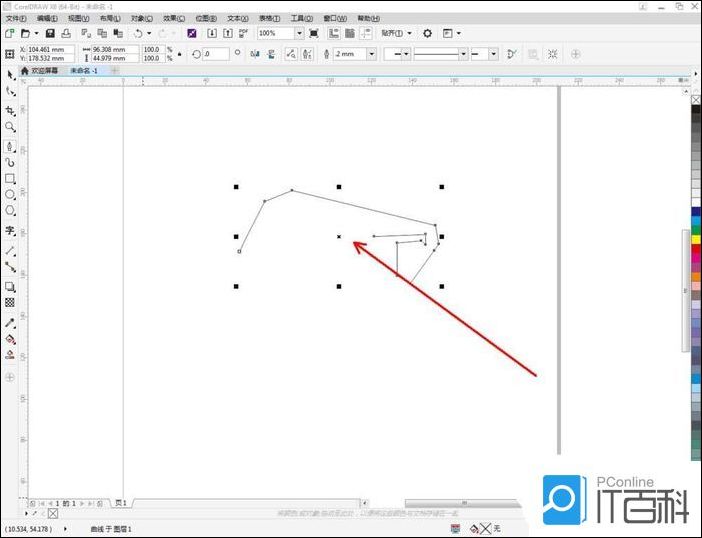
Task: Click the Print icon
Action: coord(66,33)
